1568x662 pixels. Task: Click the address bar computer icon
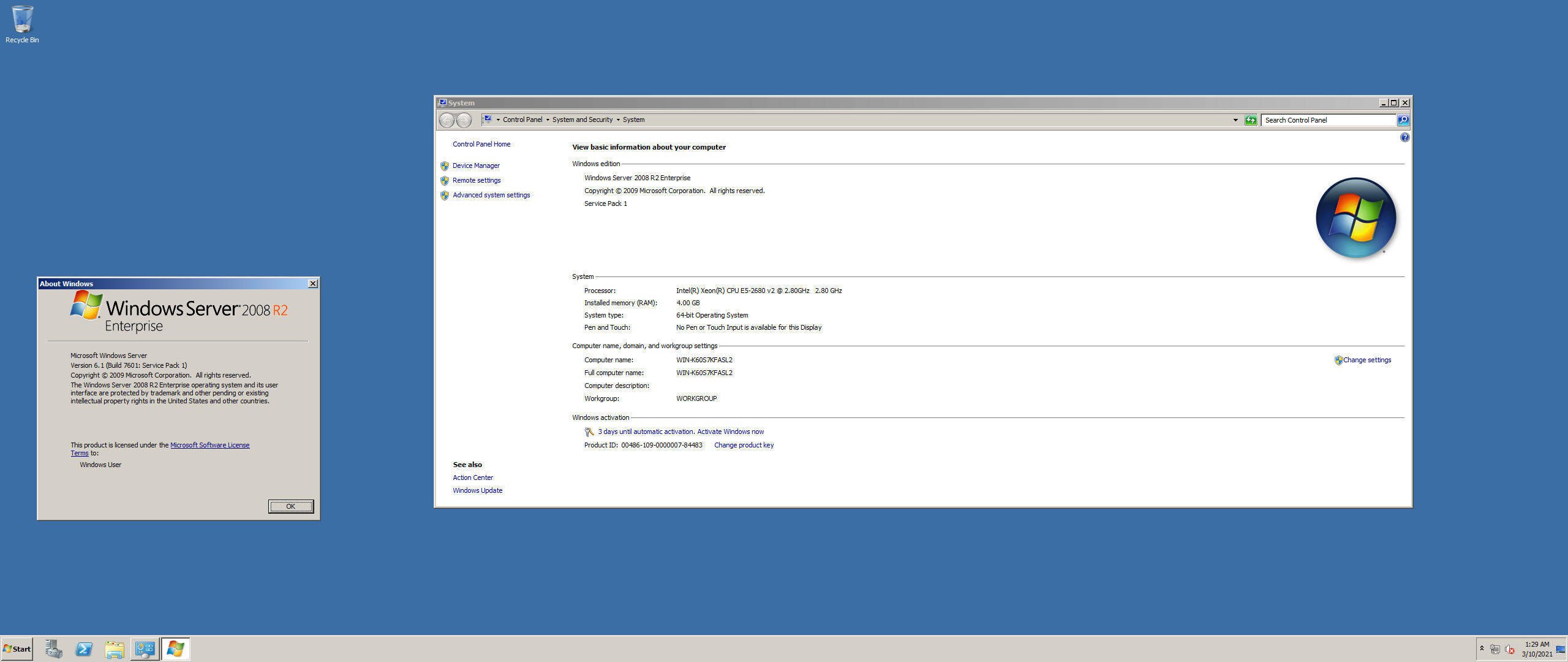[x=488, y=120]
